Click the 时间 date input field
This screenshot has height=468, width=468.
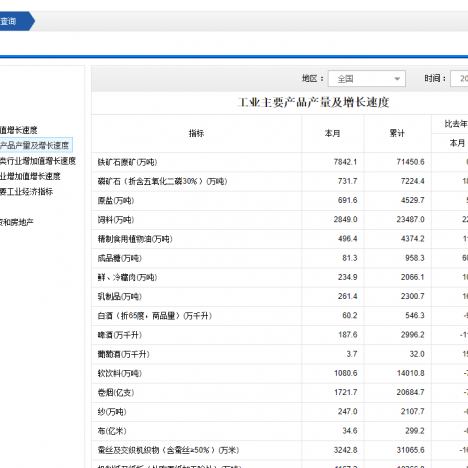pyautogui.click(x=459, y=79)
